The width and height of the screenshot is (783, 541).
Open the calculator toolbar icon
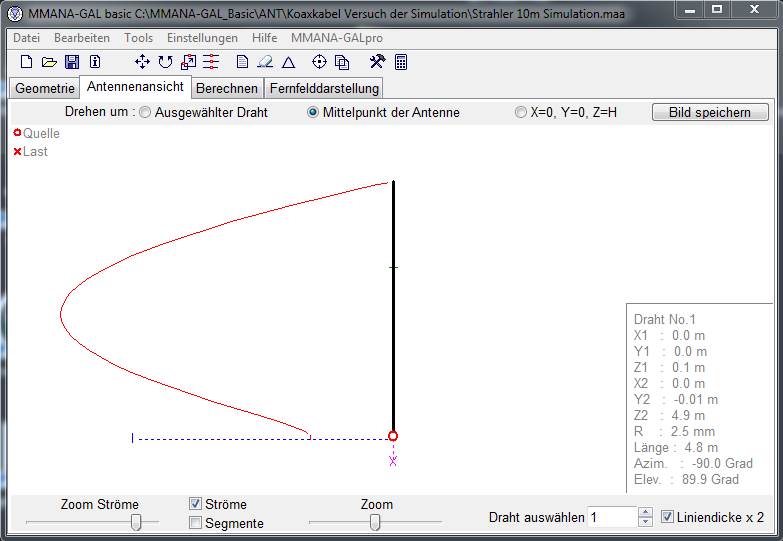click(x=401, y=62)
